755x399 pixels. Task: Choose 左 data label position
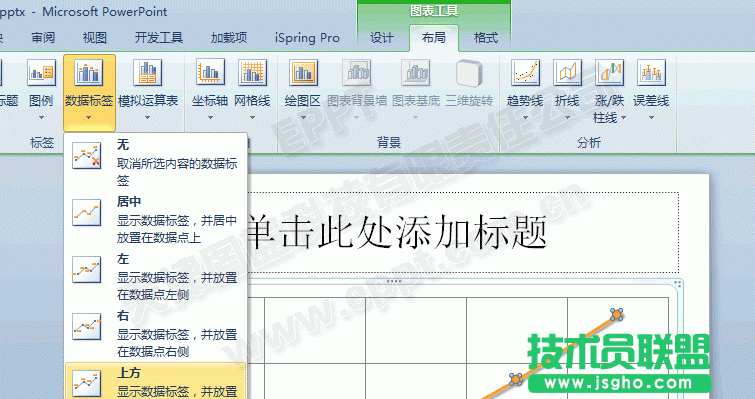pyautogui.click(x=156, y=277)
